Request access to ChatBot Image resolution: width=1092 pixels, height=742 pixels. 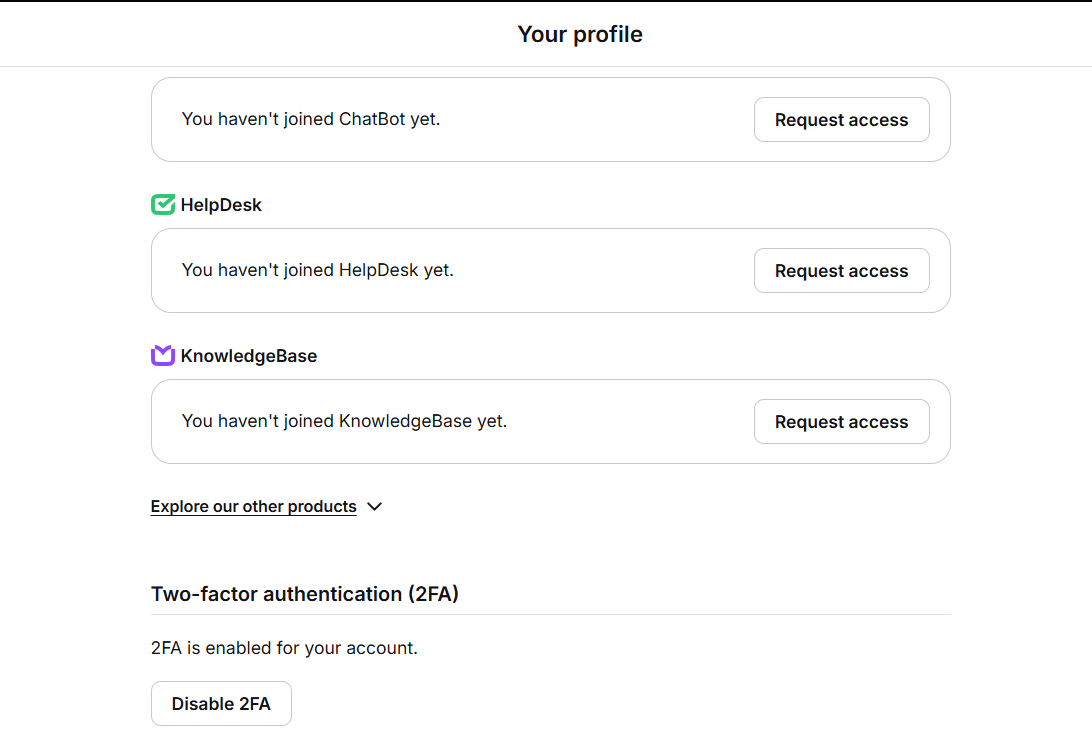click(x=841, y=120)
